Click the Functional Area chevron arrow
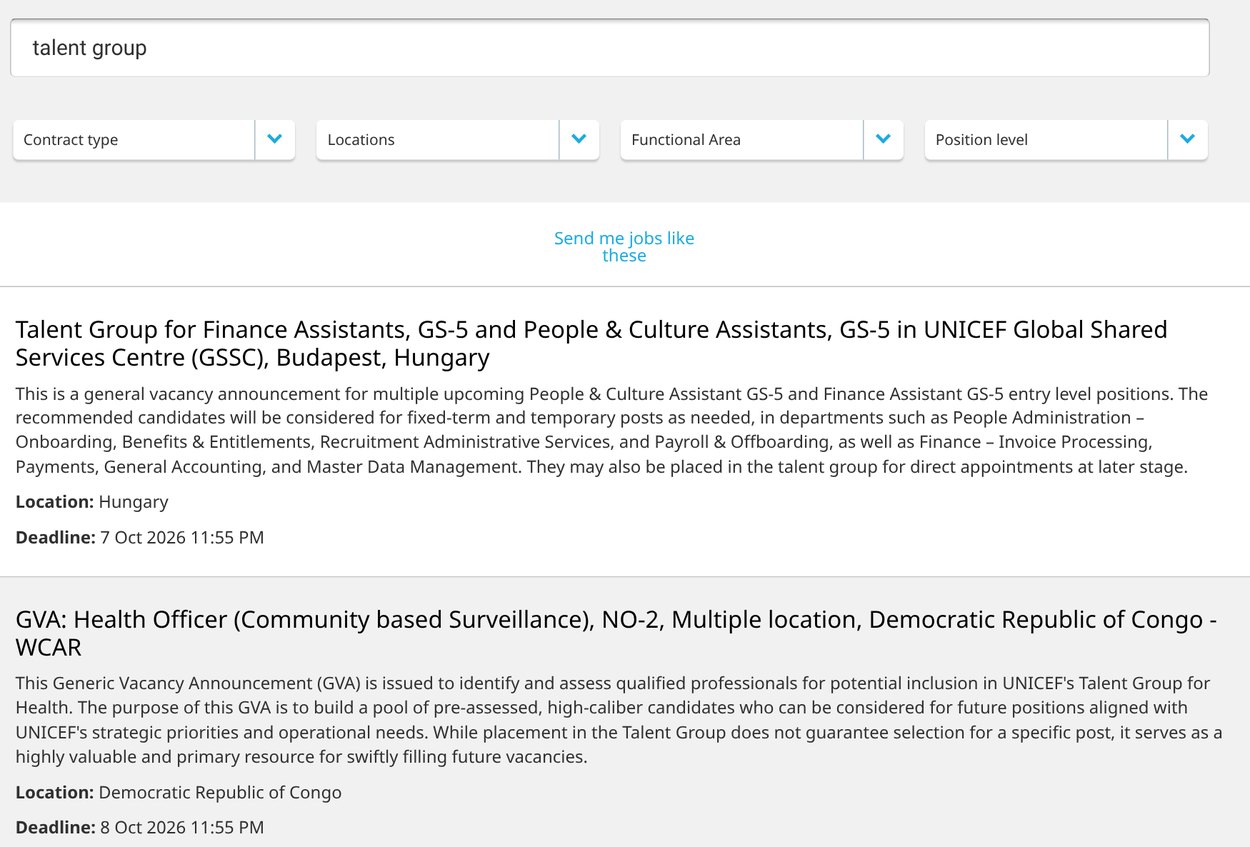1250x847 pixels. click(x=883, y=140)
